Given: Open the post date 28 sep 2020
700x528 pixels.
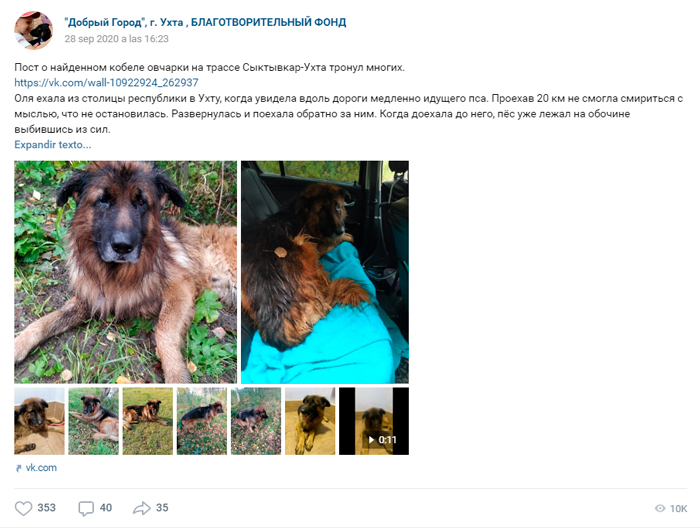Looking at the screenshot, I should 117,39.
